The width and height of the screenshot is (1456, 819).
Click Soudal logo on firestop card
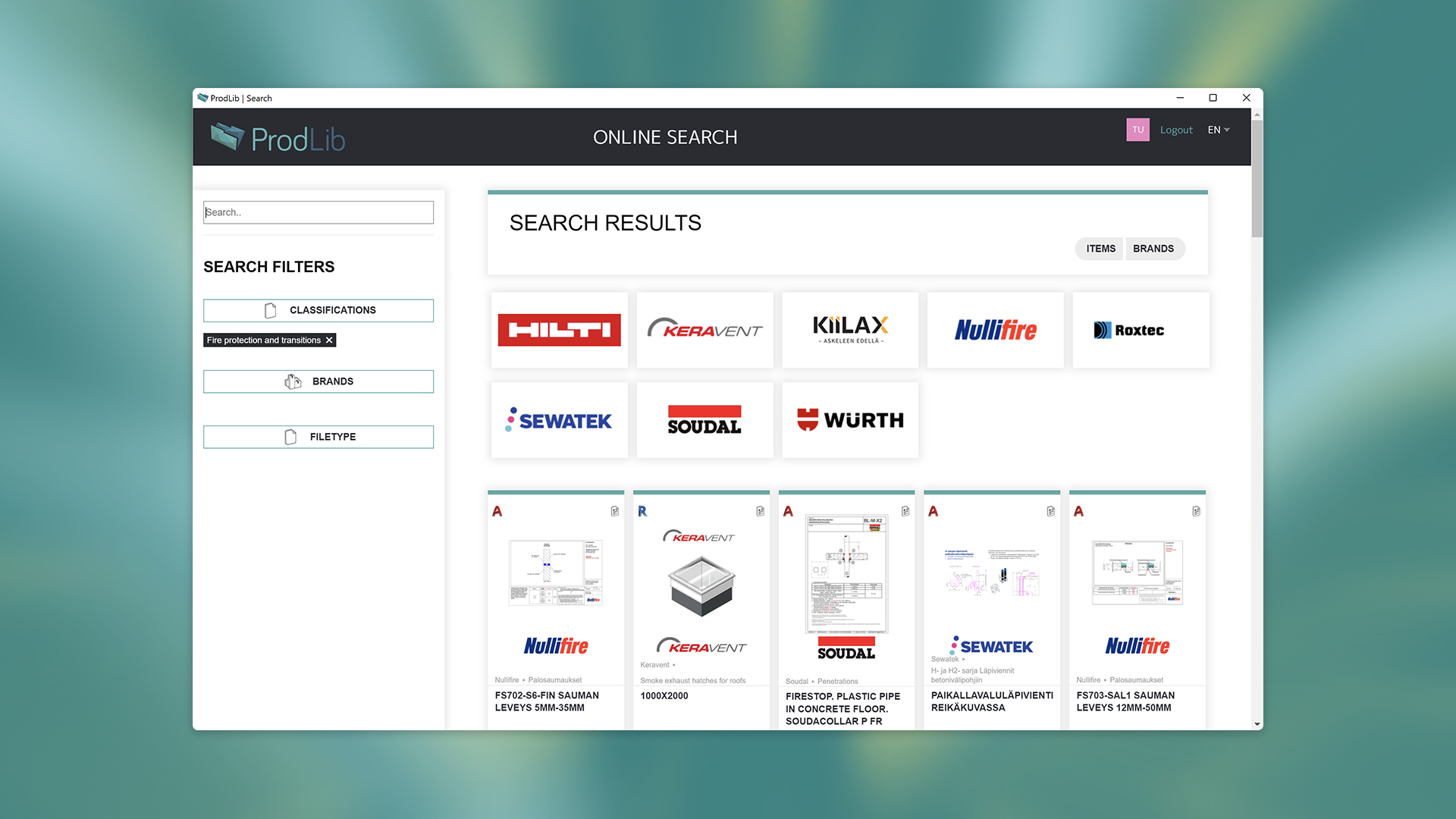coord(846,649)
